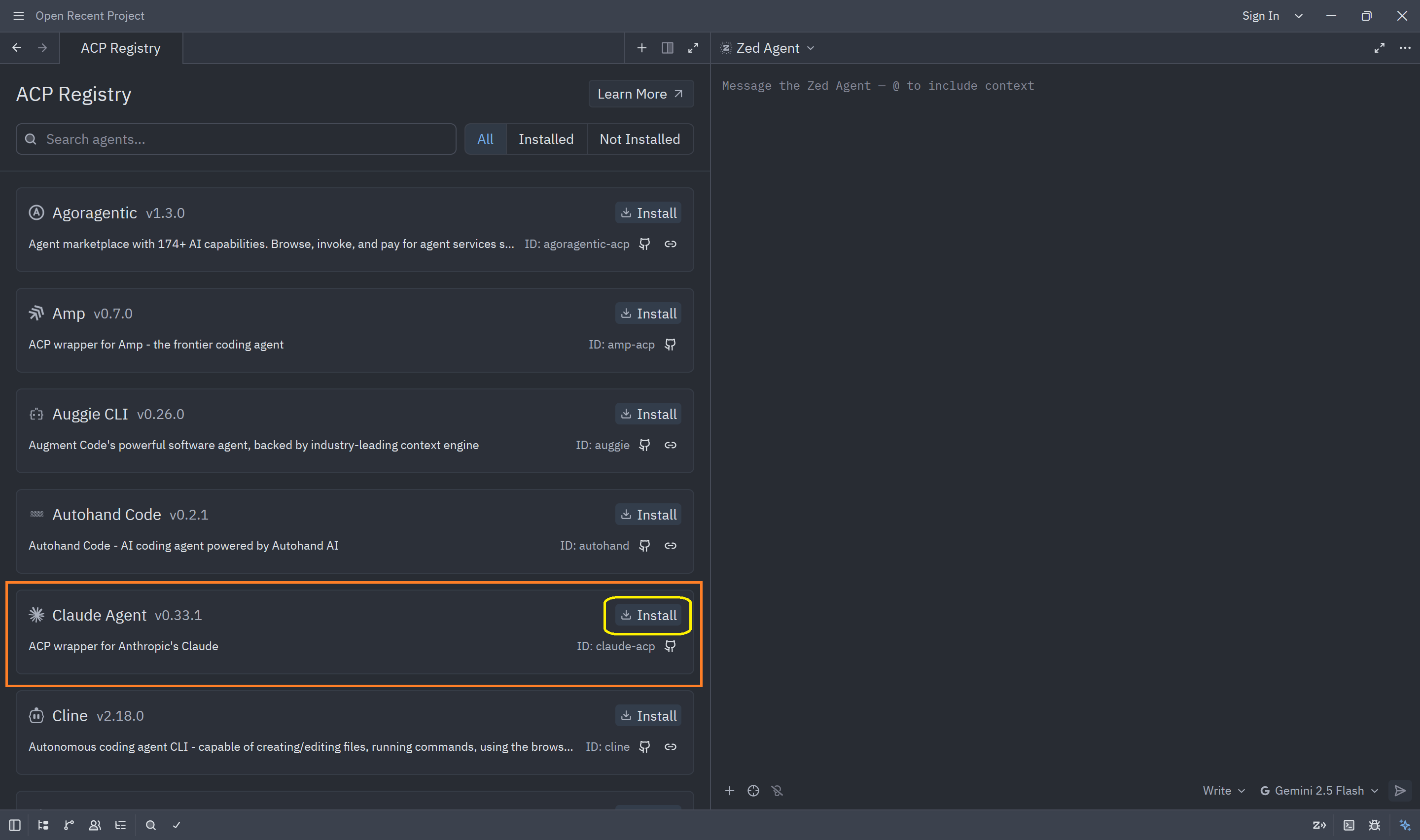Viewport: 1420px width, 840px height.
Task: Install the Claude Agent
Action: 648,616
